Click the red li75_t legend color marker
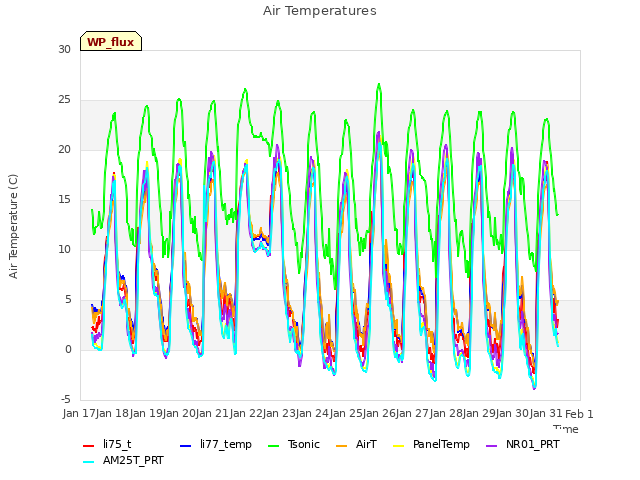 (89, 446)
